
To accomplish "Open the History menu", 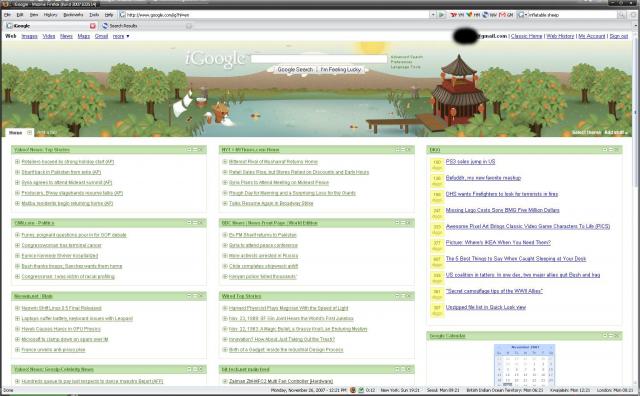I will 51,15.
